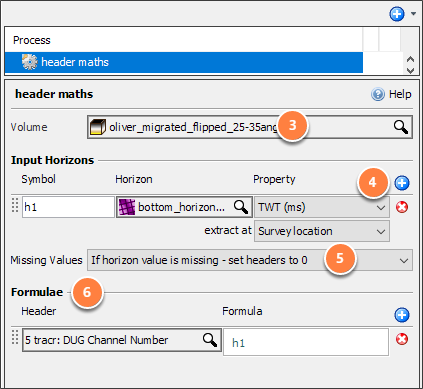This screenshot has width=423, height=389.
Task: Open the extract at Survey location dropdown
Action: 322,231
